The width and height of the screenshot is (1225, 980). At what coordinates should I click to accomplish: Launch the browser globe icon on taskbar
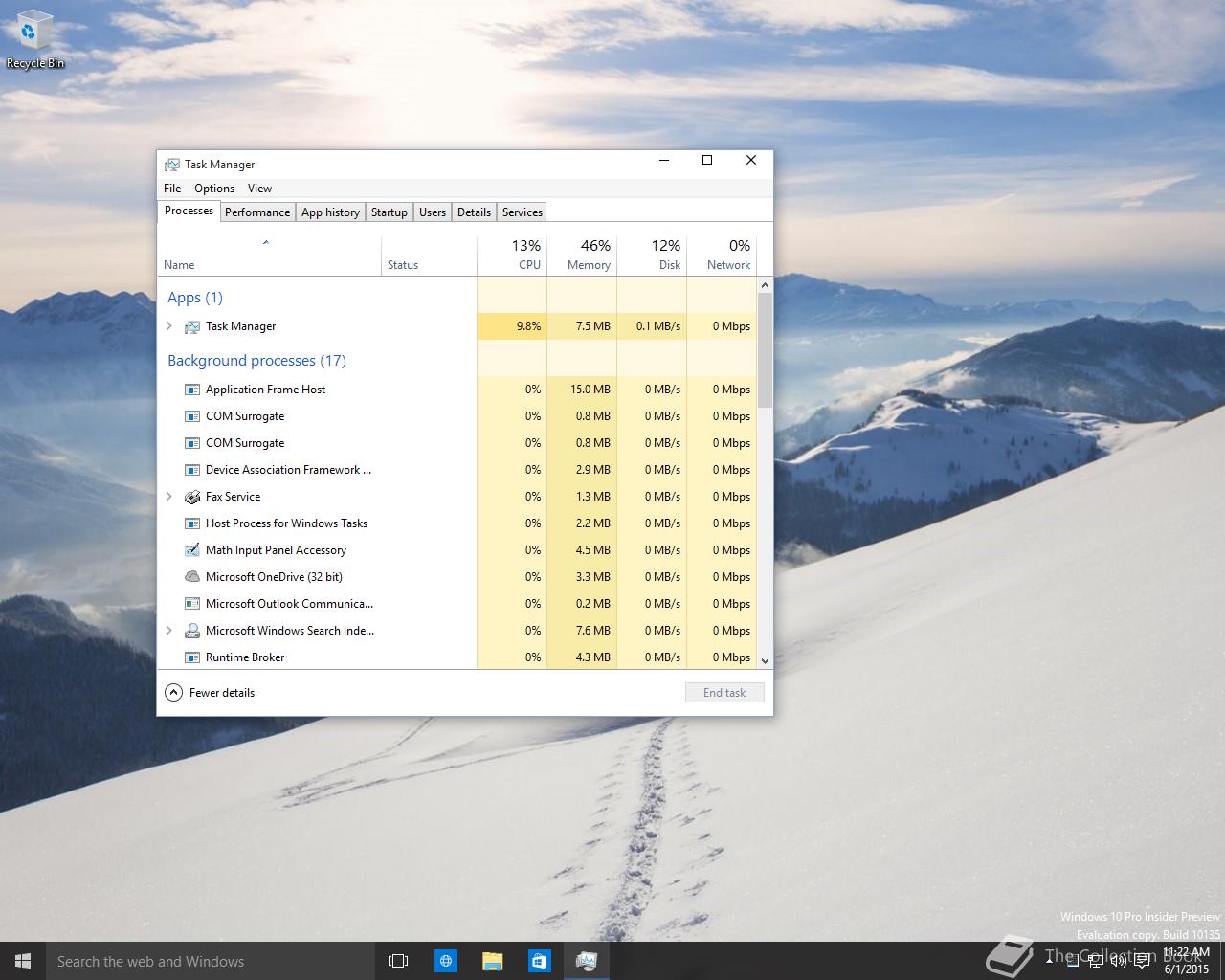(446, 961)
